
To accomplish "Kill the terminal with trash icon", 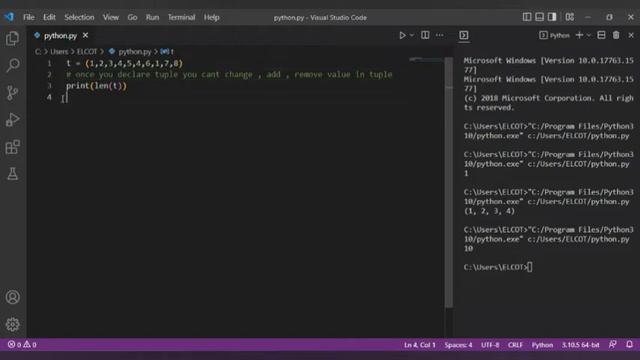I will (616, 35).
